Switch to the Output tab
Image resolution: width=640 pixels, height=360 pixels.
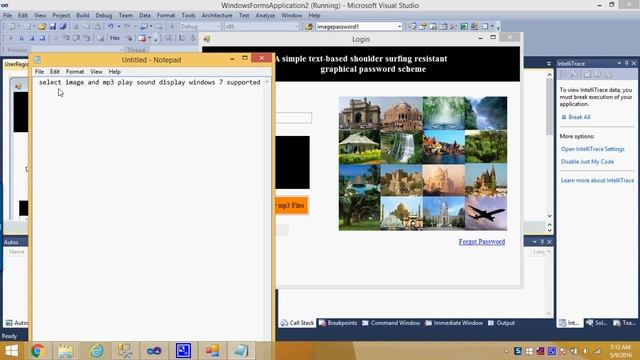click(502, 323)
